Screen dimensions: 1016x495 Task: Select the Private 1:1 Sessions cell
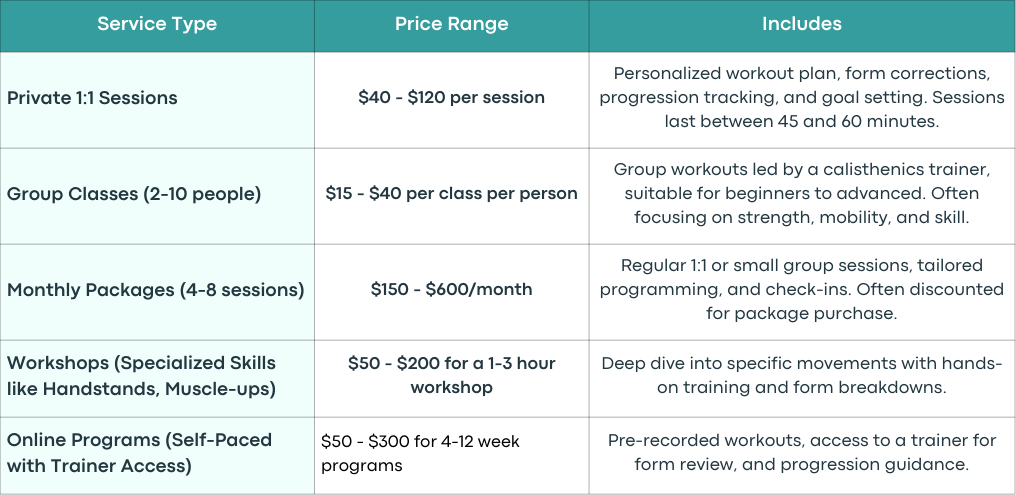point(157,100)
